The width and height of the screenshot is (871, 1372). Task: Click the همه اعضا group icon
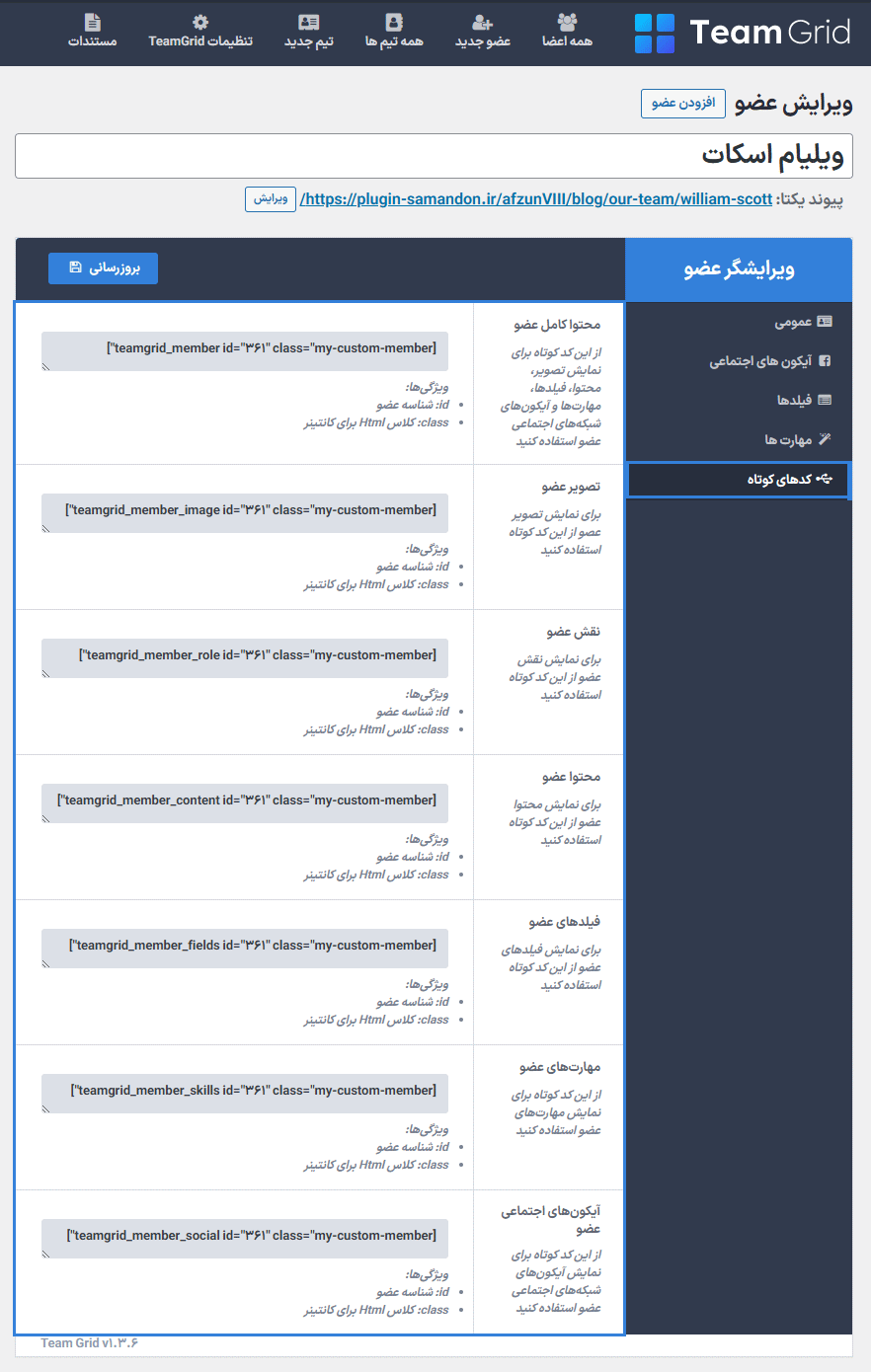567,22
